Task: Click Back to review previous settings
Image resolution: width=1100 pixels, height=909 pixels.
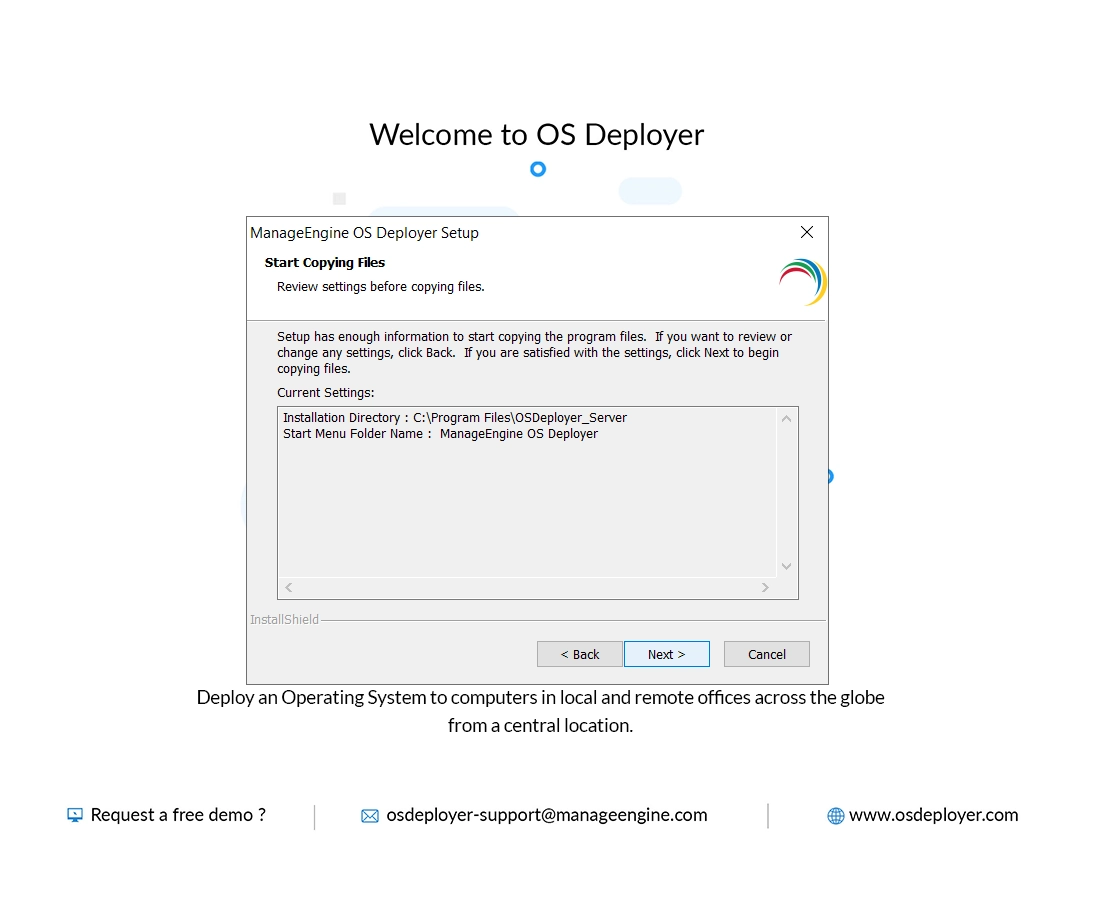Action: 580,653
